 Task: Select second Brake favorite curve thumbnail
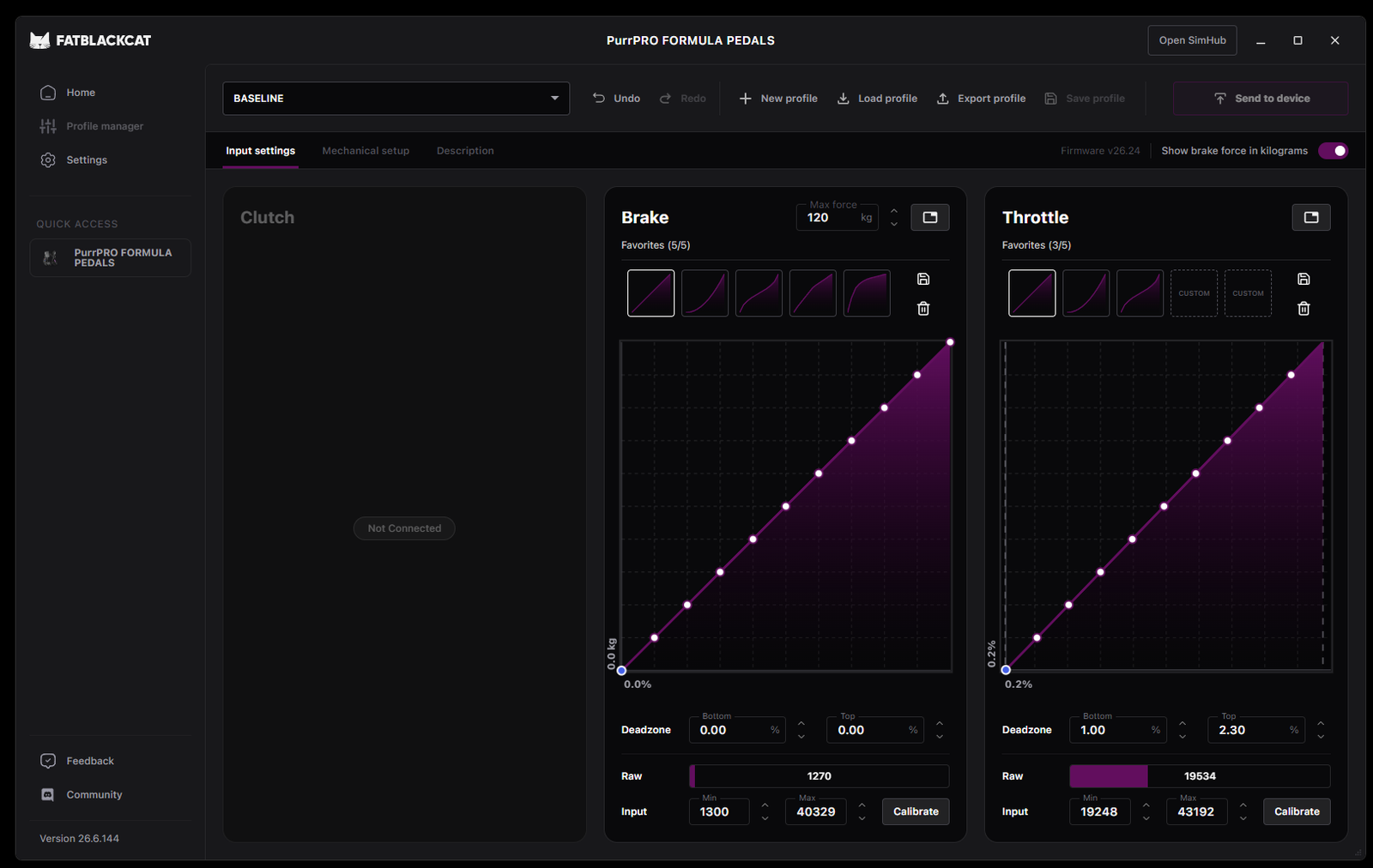705,293
